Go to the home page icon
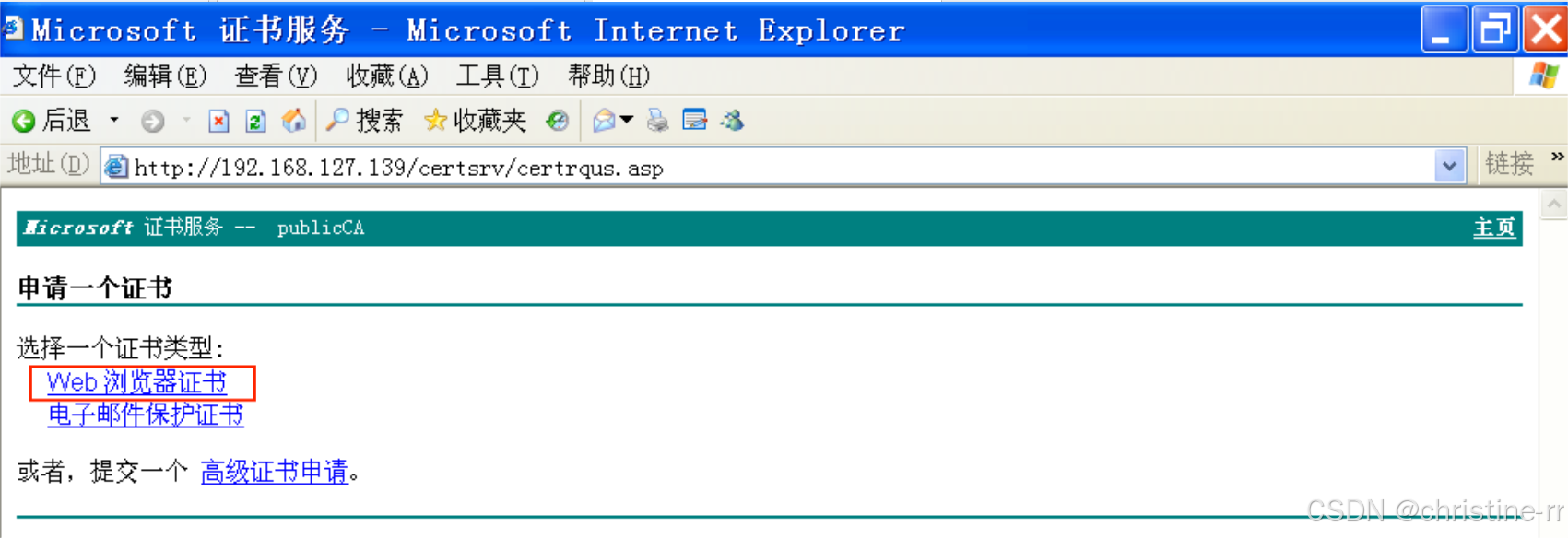The image size is (1568, 538). coord(293,121)
